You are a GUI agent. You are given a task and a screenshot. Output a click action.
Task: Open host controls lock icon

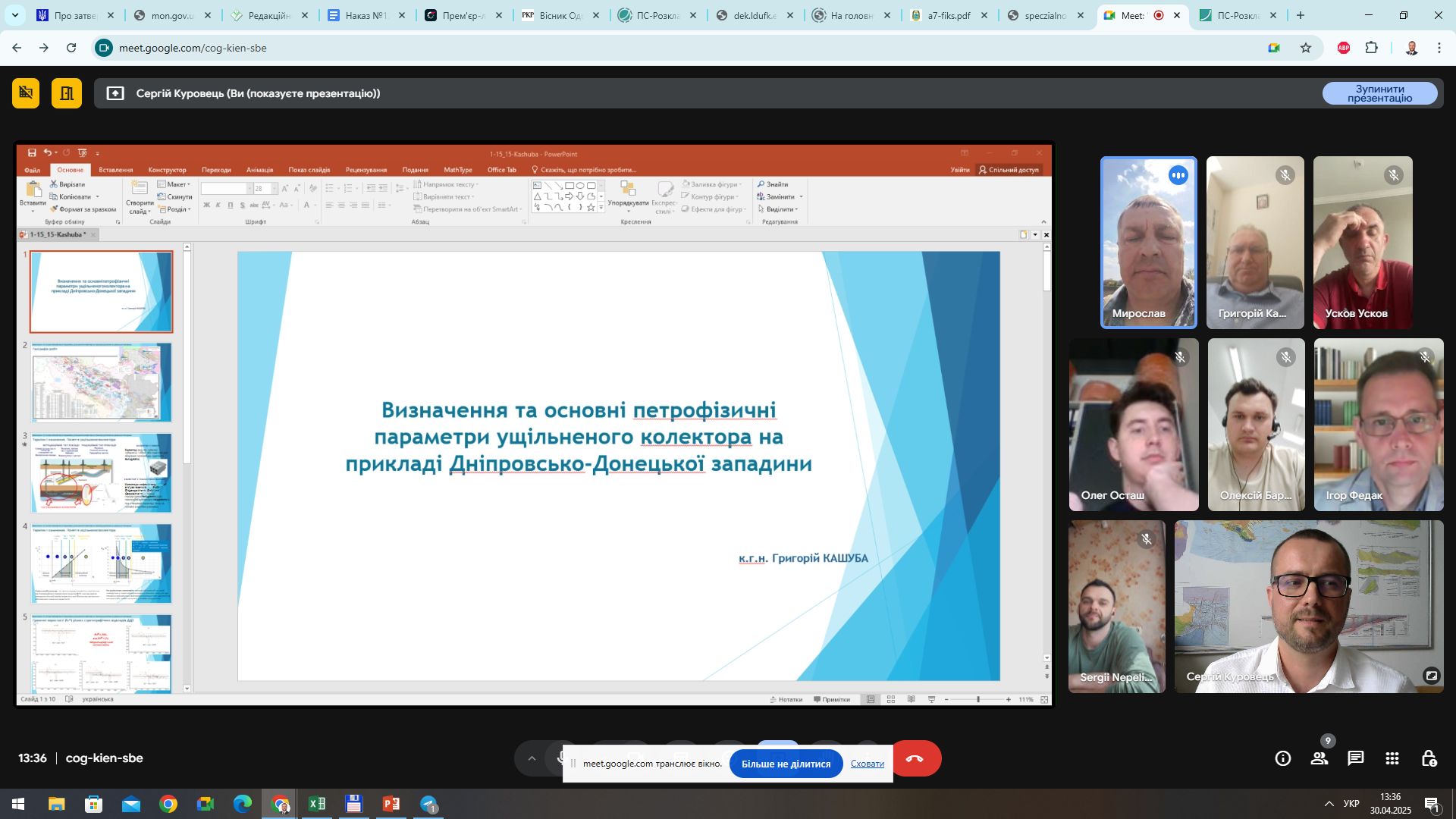pos(1429,758)
